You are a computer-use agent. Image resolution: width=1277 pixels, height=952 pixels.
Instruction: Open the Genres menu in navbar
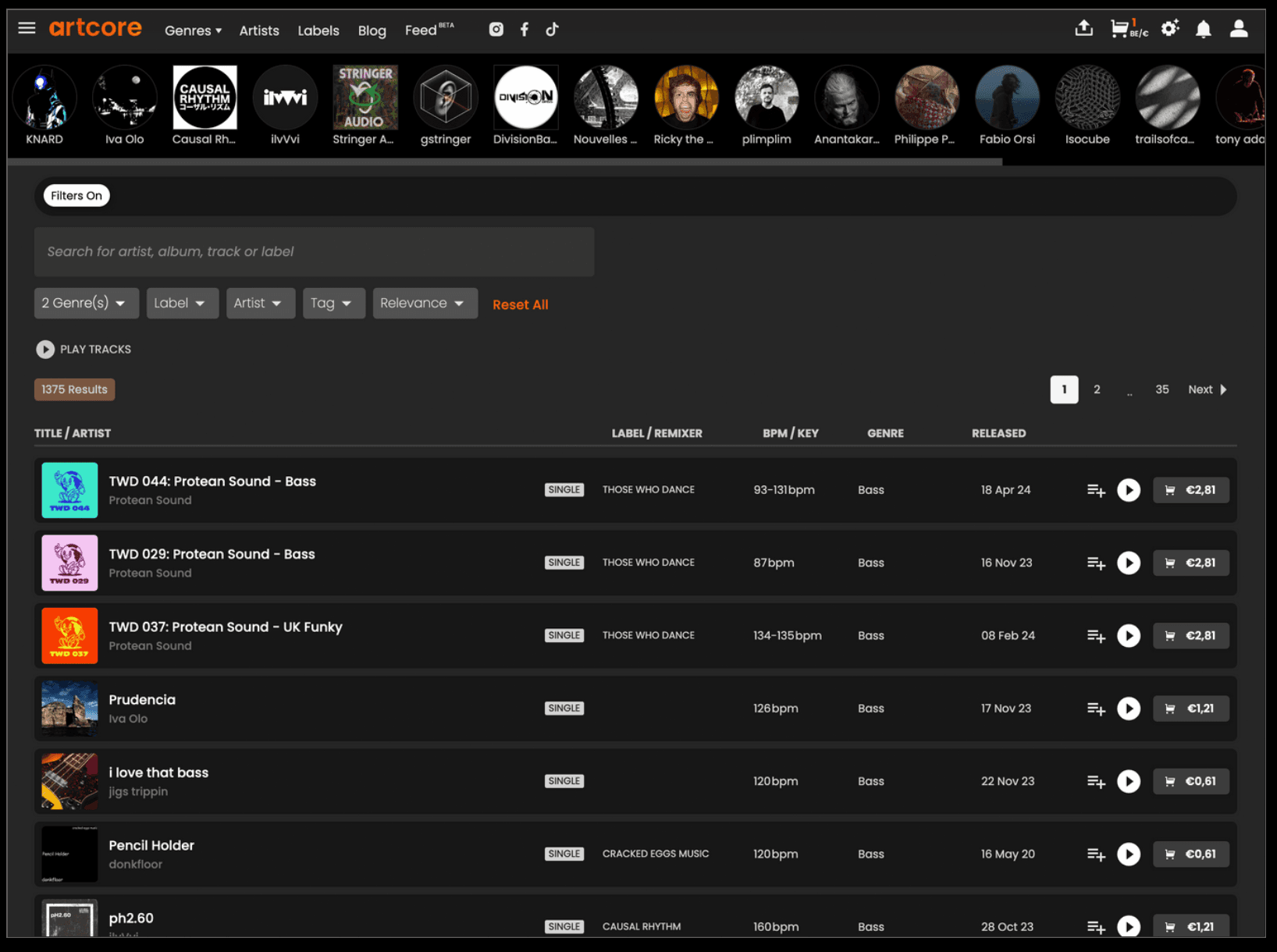click(x=193, y=30)
